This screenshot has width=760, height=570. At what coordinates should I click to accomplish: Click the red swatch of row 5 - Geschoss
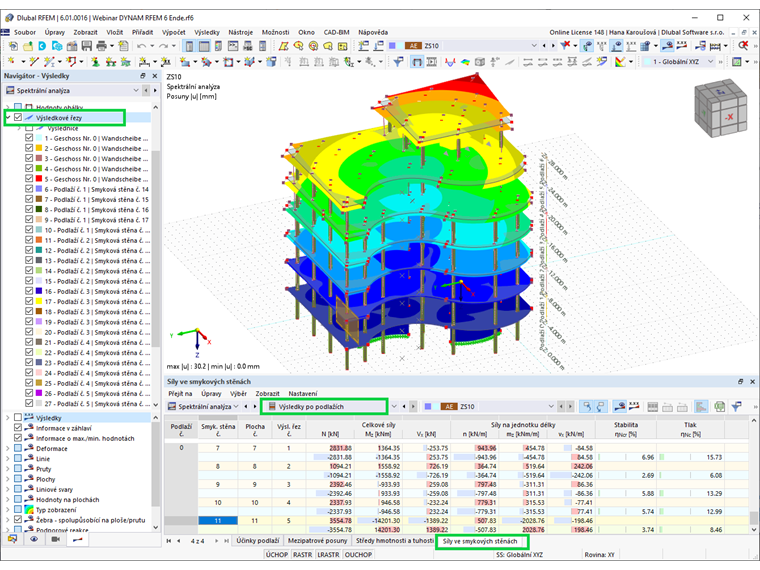39,179
